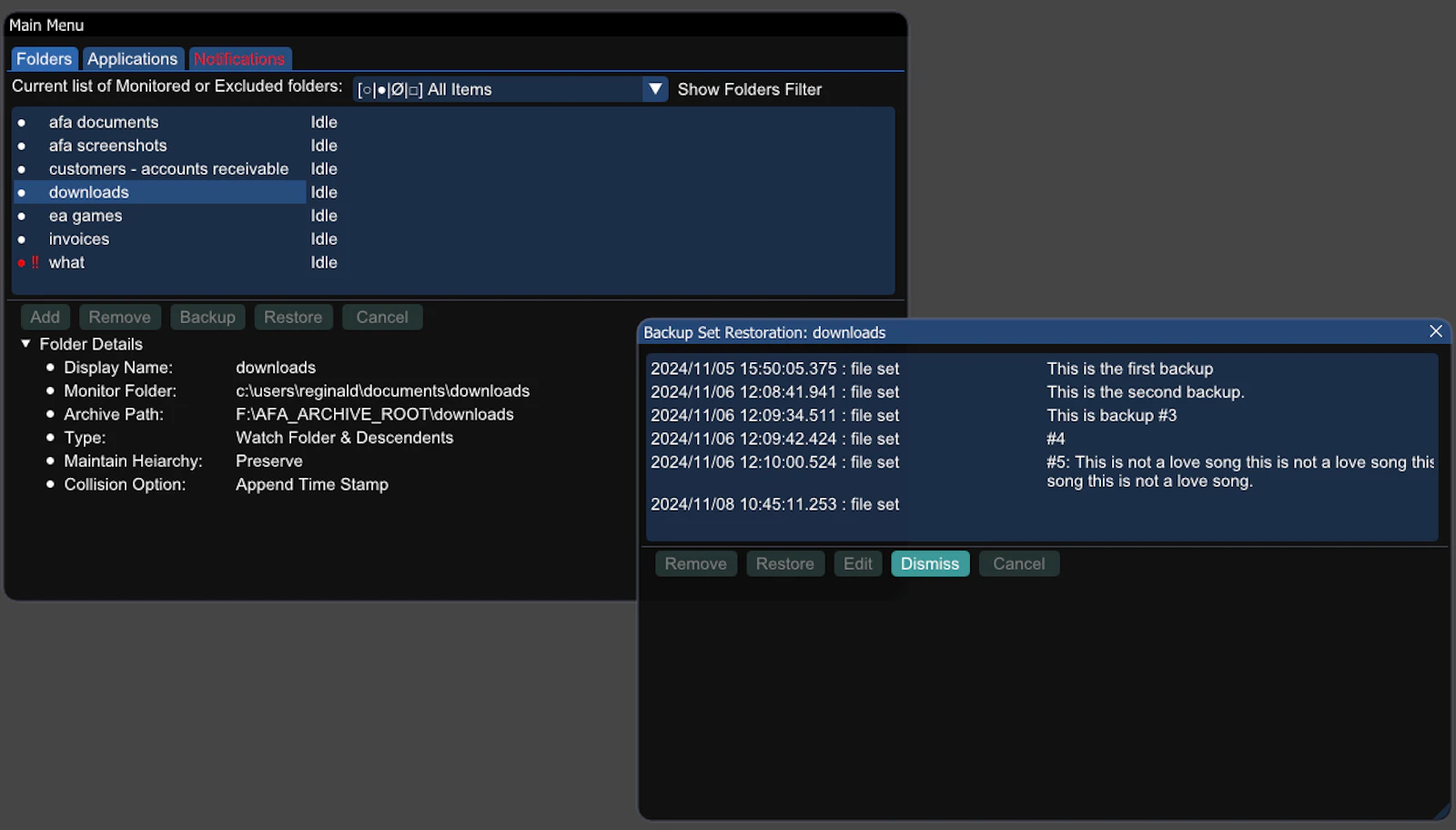The height and width of the screenshot is (830, 1456).
Task: Click the comment 'This is the first backup'
Action: (1129, 369)
